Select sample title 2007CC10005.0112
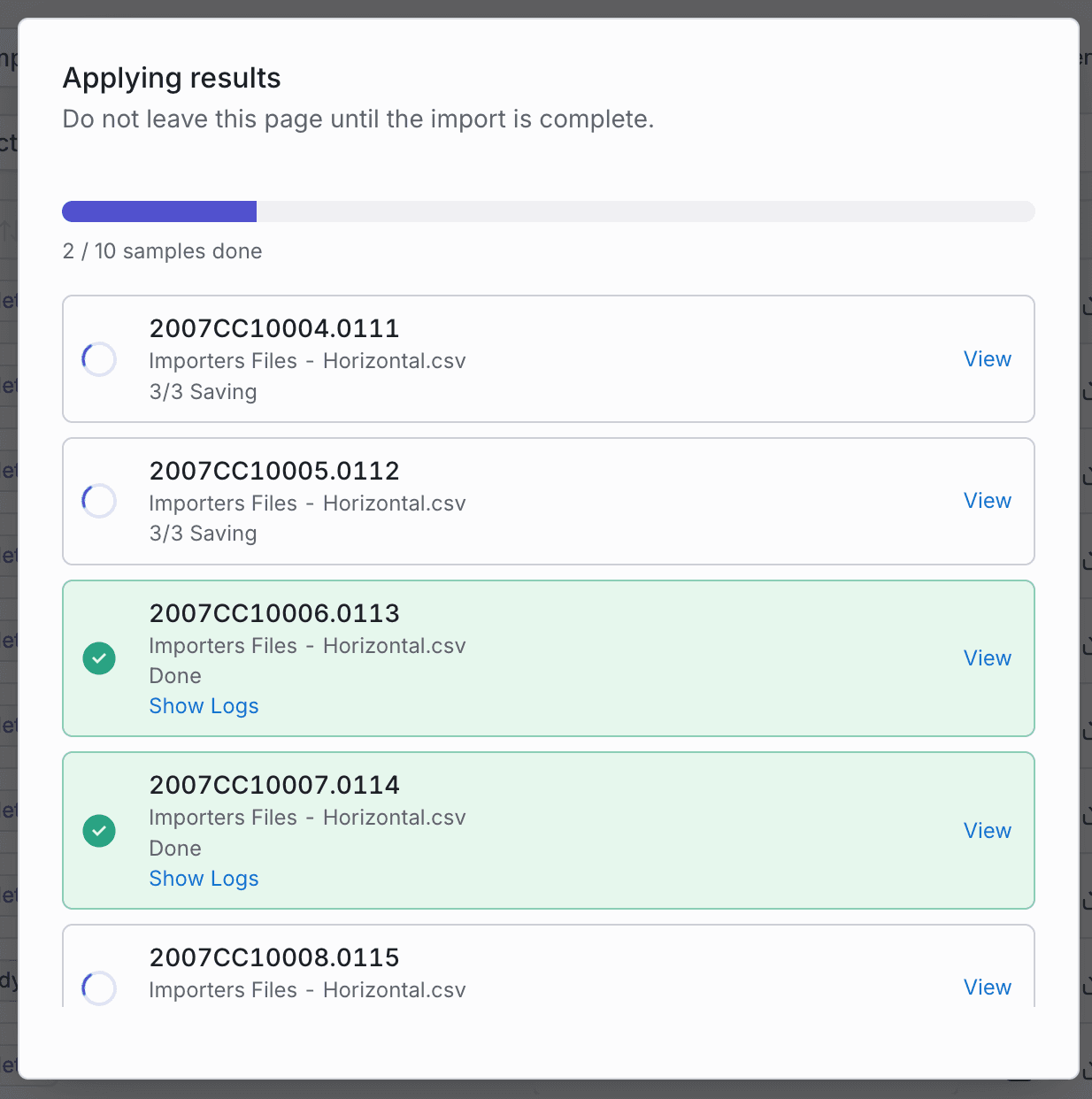This screenshot has height=1099, width=1092. click(274, 471)
